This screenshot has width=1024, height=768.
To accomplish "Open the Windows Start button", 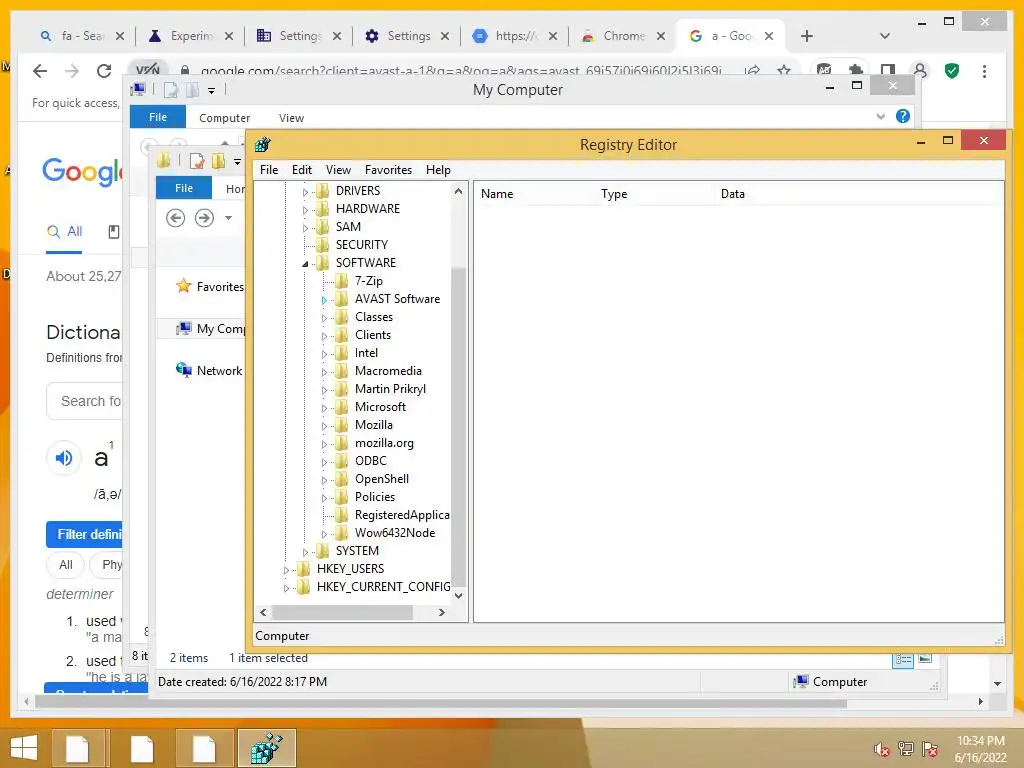I will click(24, 748).
